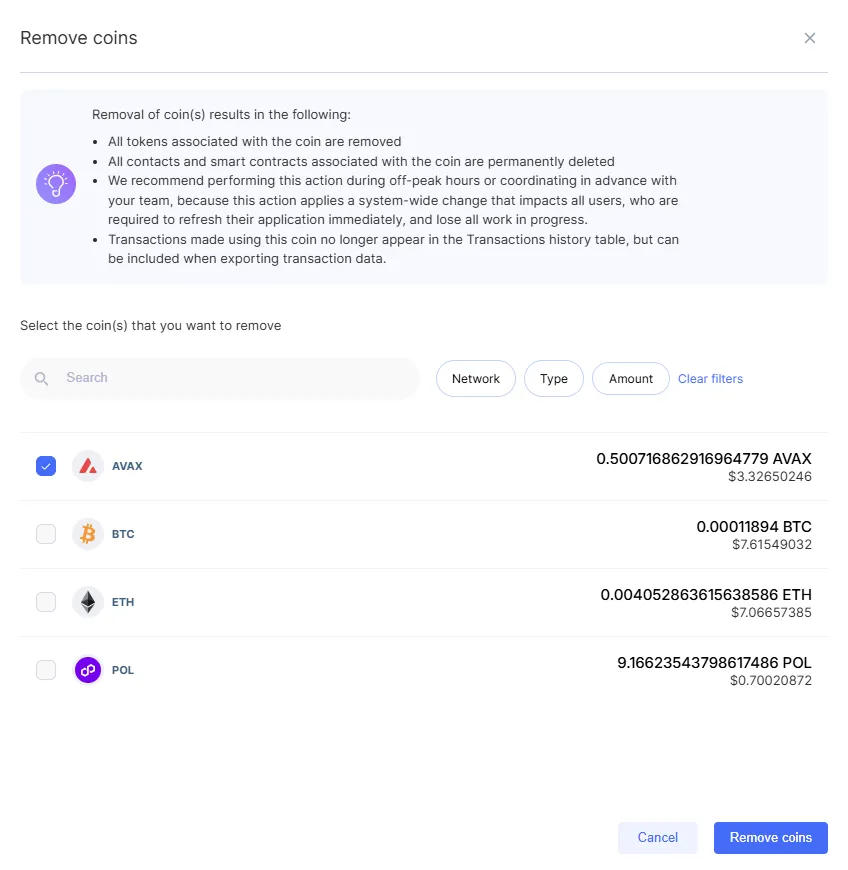This screenshot has height=870, width=848.
Task: Check the BTC checkbox
Action: [46, 534]
